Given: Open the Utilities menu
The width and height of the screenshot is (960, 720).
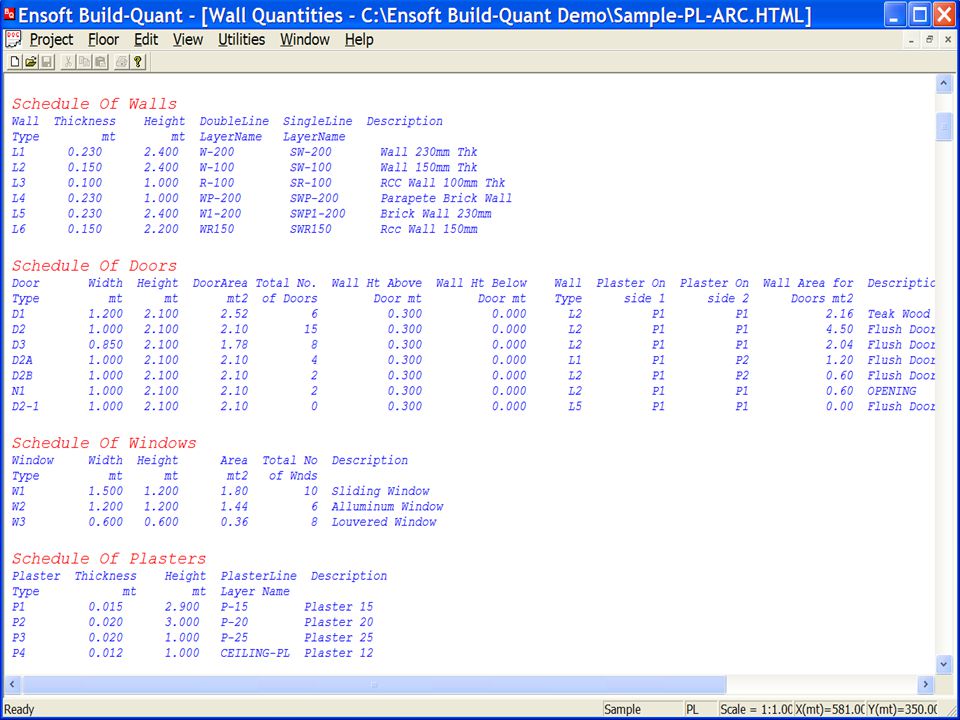Looking at the screenshot, I should click(241, 40).
